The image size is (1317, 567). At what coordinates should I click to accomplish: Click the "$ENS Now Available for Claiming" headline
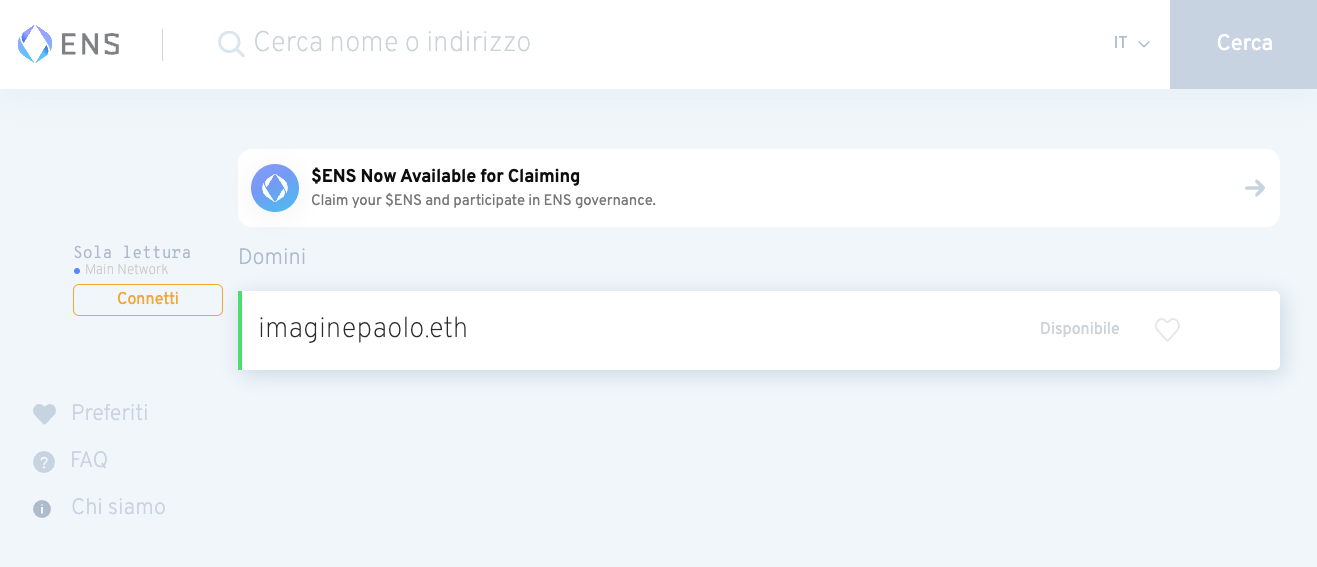point(445,176)
